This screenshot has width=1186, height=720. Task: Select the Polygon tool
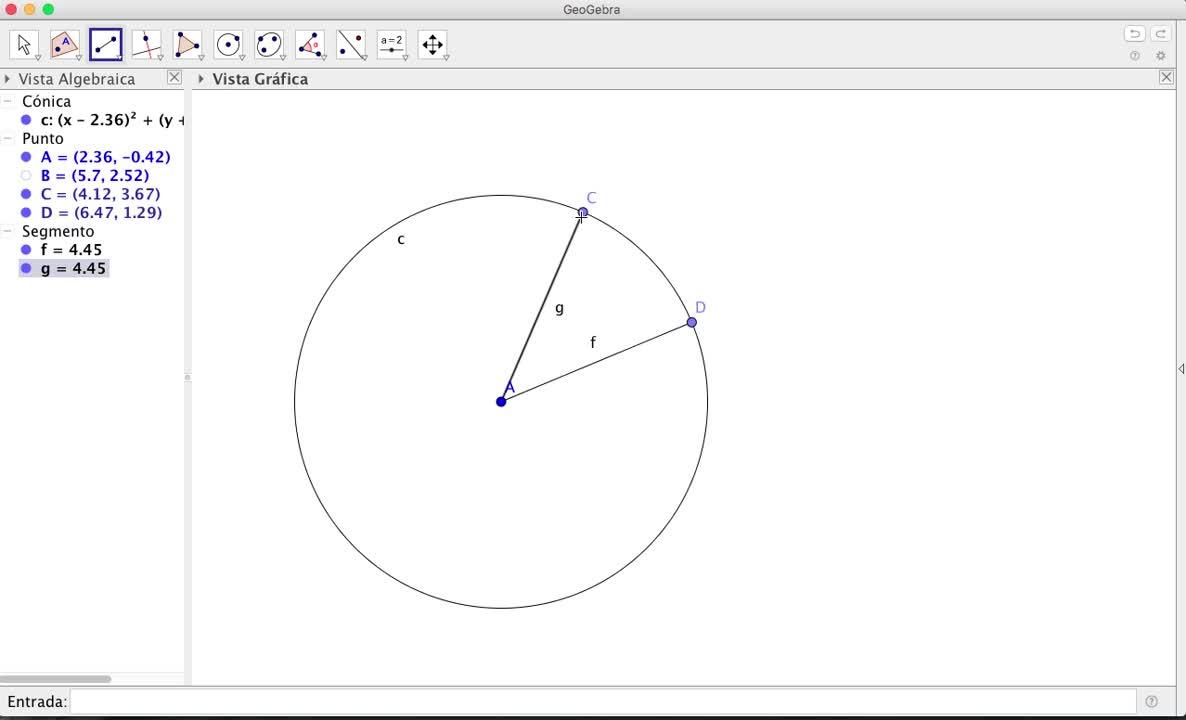(187, 45)
